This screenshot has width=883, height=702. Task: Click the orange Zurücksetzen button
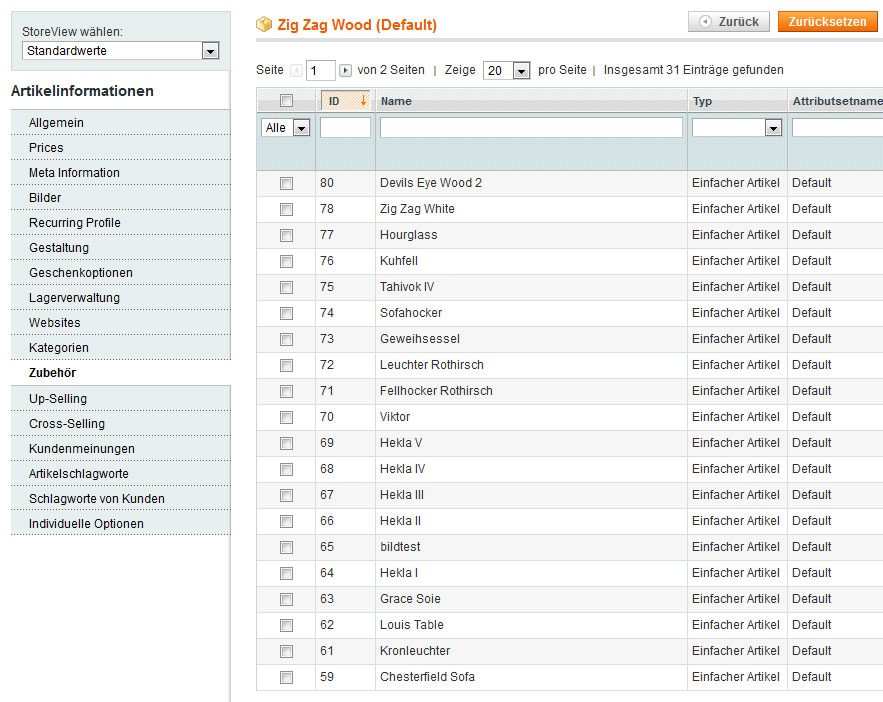[827, 21]
